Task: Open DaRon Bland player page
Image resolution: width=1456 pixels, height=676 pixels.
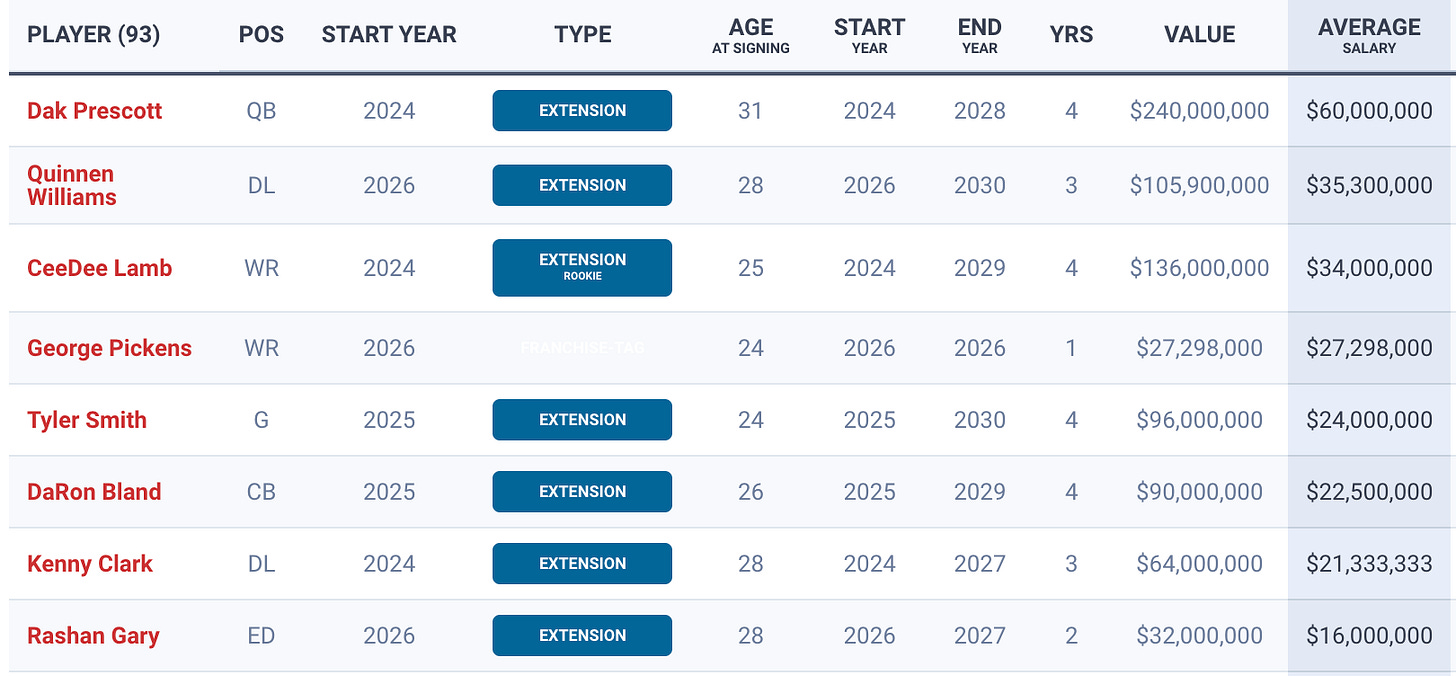Action: (94, 492)
